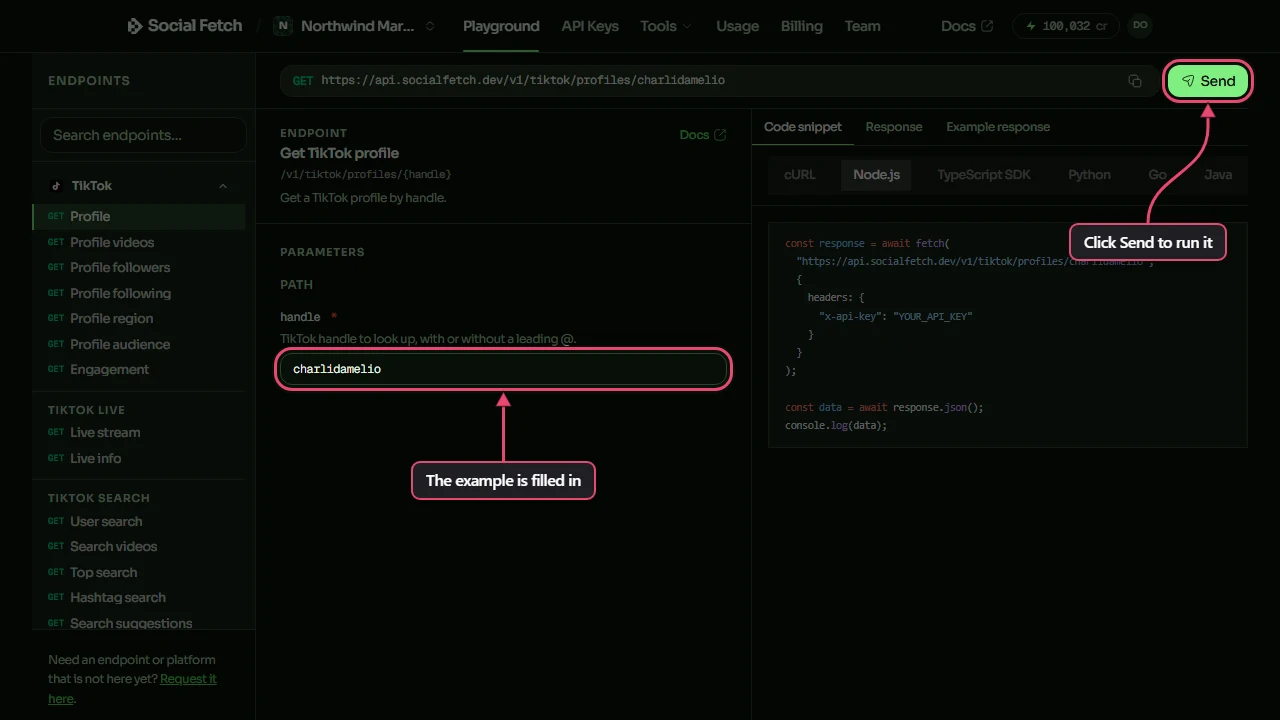Copy the request URL with the copy icon
Viewport: 1280px width, 720px height.
pos(1135,81)
